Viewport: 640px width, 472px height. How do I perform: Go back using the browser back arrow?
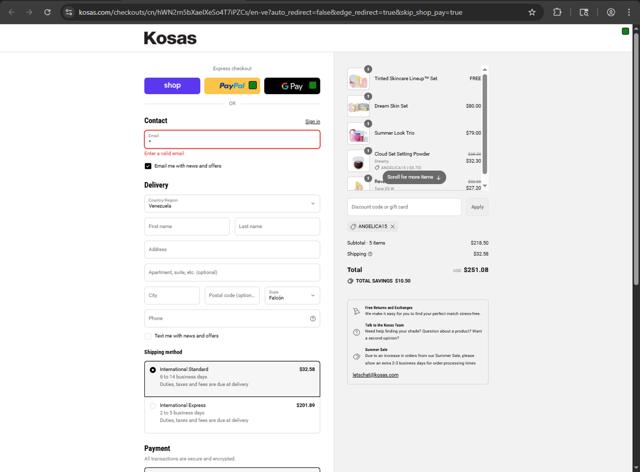(11, 12)
